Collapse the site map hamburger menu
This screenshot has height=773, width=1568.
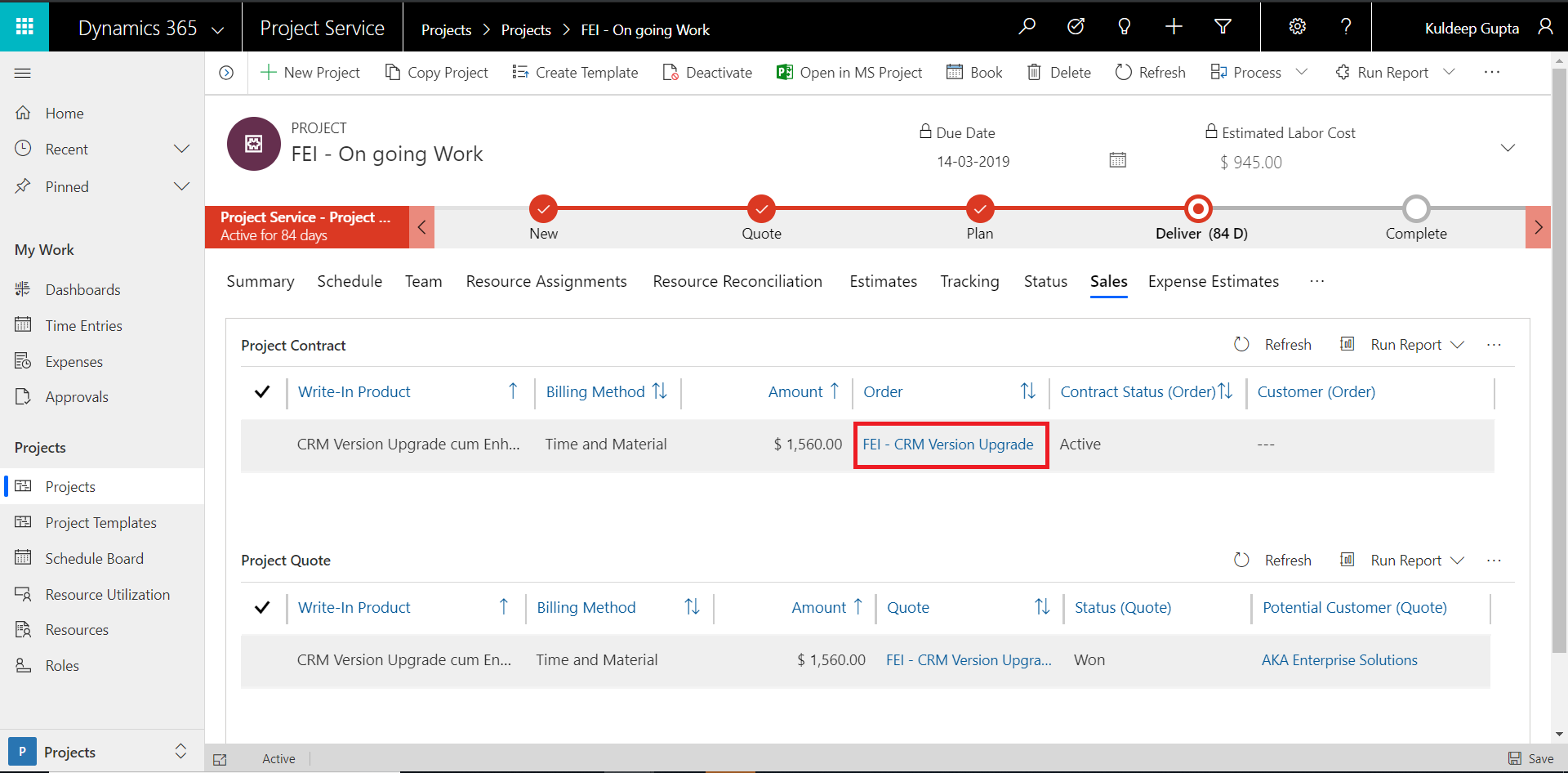(x=23, y=74)
